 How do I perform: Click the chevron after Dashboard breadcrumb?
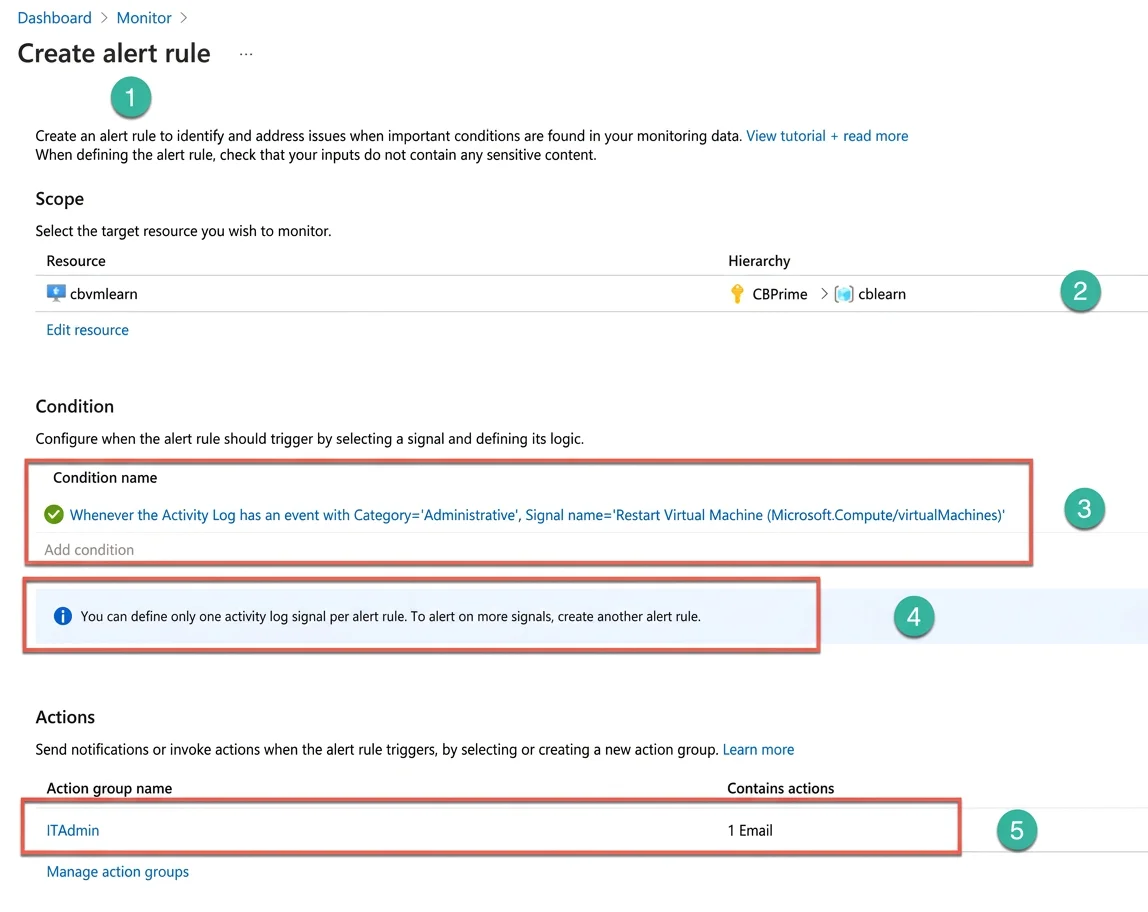(104, 18)
